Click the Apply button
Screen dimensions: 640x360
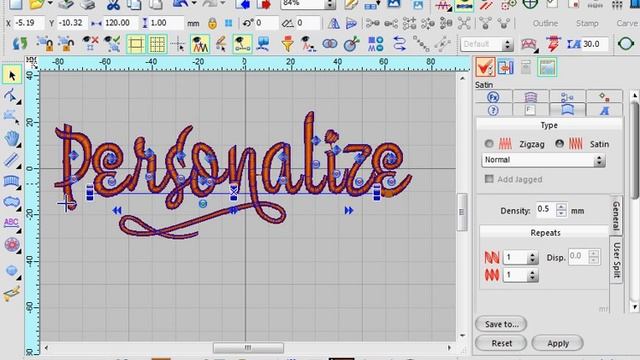click(558, 343)
